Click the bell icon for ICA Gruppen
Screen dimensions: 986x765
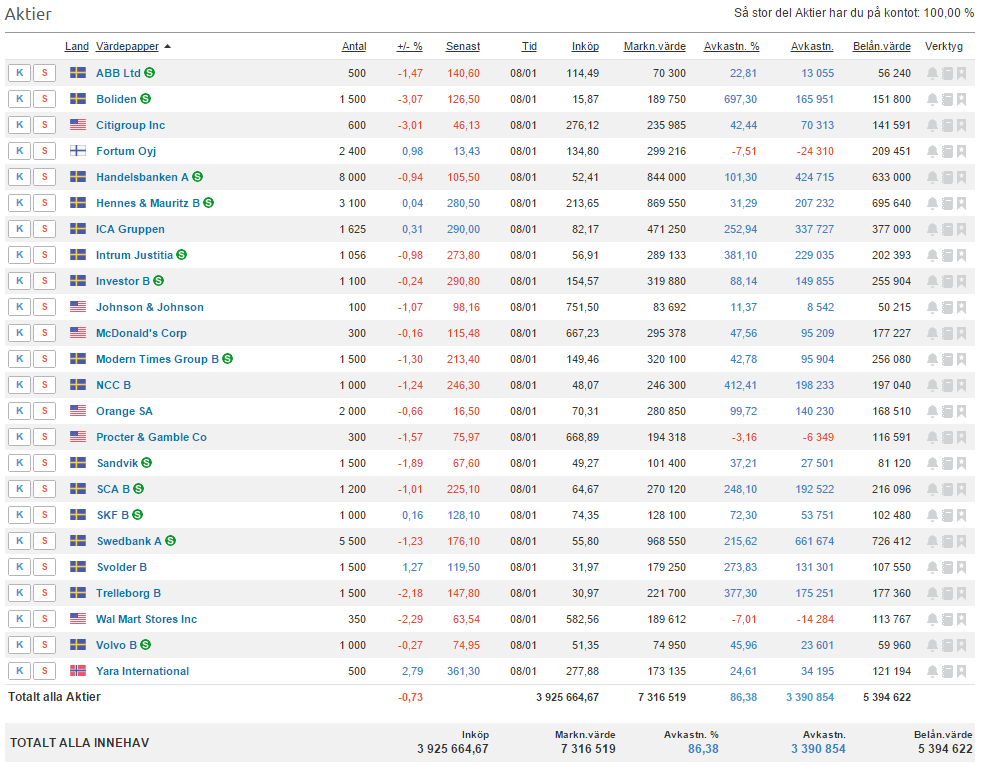933,229
